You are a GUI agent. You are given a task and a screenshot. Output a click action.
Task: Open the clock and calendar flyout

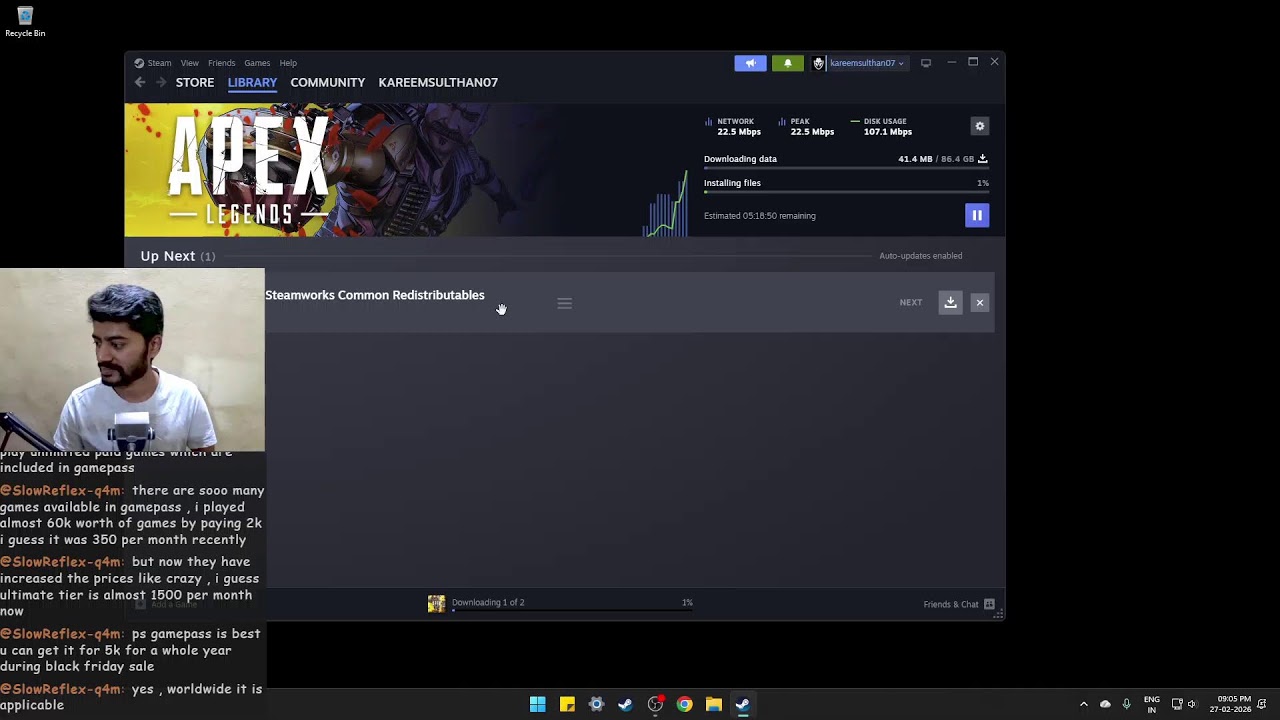pyautogui.click(x=1231, y=704)
